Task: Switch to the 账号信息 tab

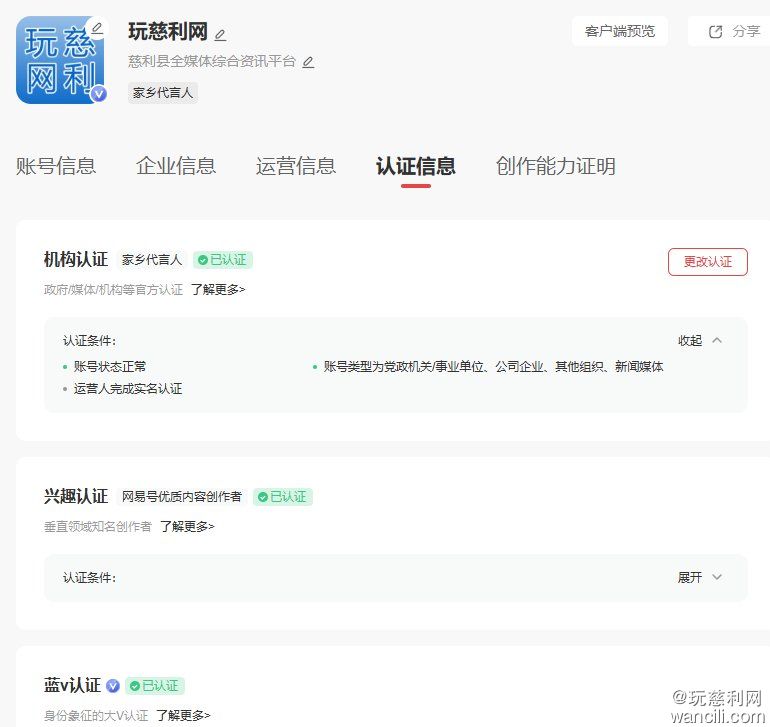Action: coord(56,166)
